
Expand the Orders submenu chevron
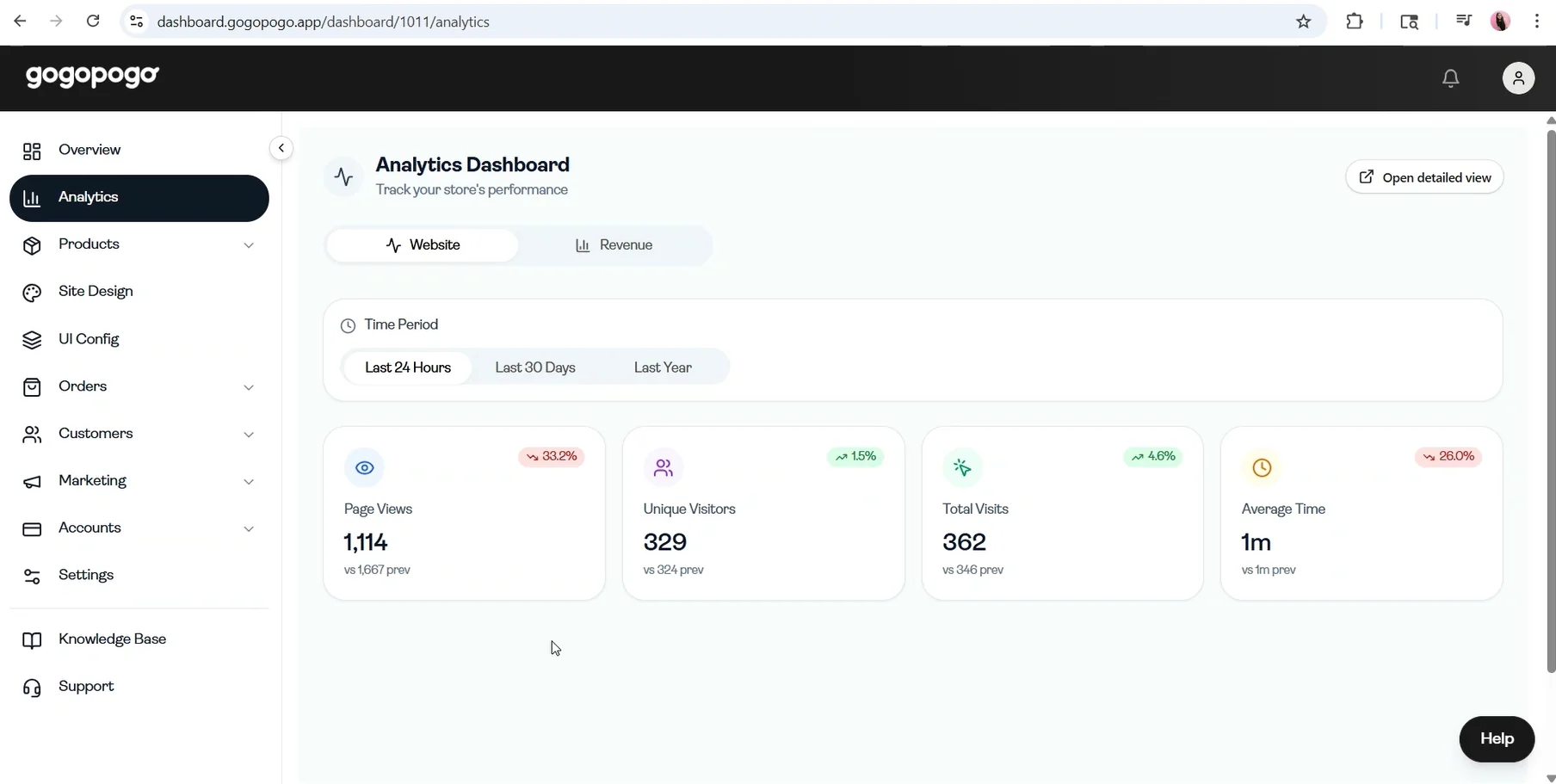(249, 387)
